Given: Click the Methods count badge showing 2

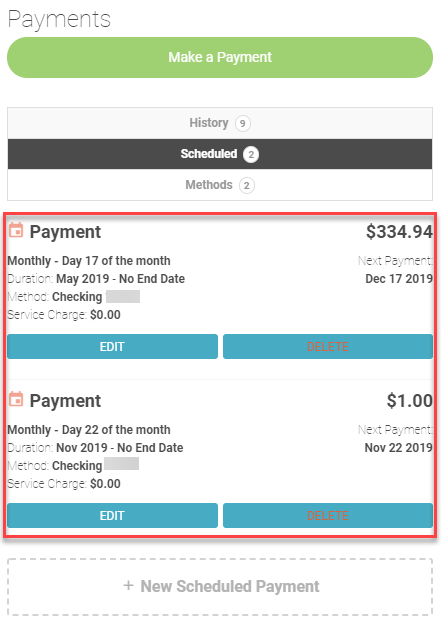Looking at the screenshot, I should pyautogui.click(x=247, y=185).
